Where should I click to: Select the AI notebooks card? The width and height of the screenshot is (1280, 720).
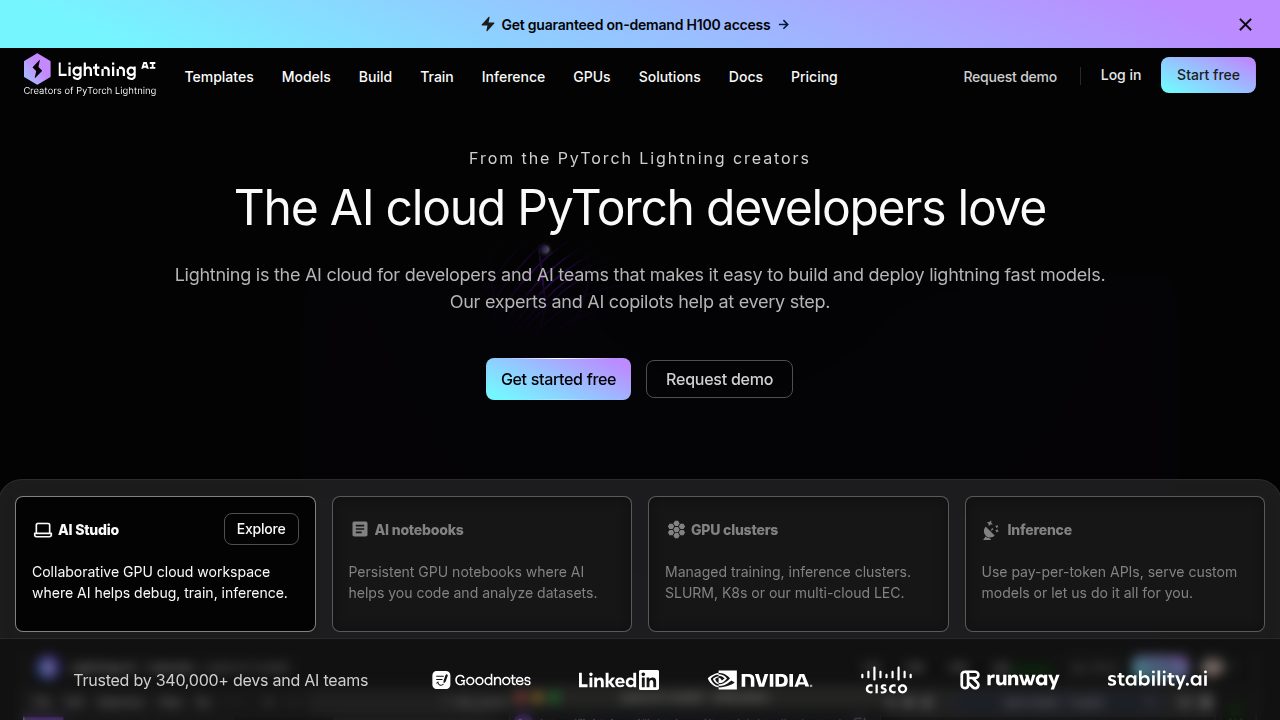pos(482,564)
